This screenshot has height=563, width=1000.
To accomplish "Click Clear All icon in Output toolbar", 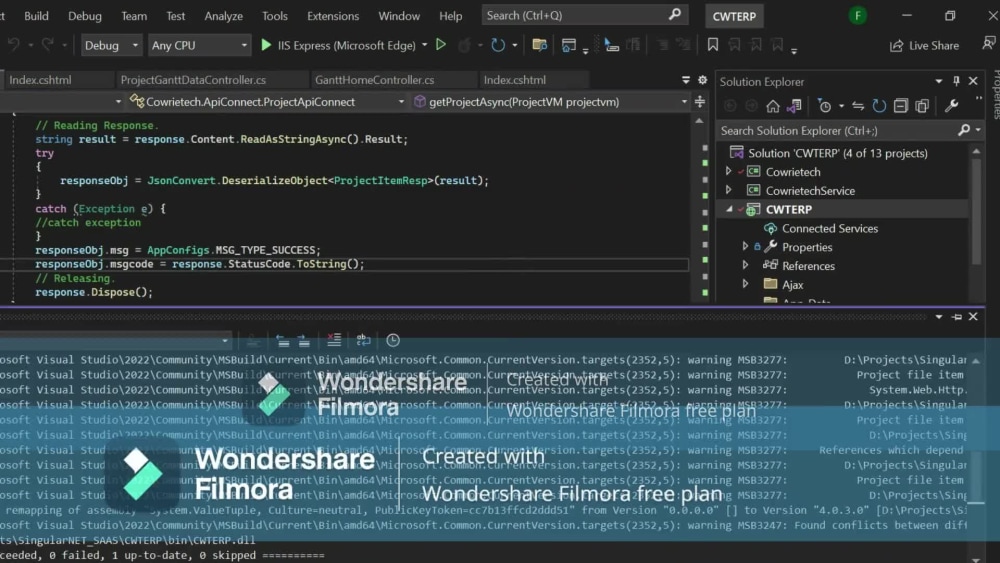I will click(x=334, y=340).
